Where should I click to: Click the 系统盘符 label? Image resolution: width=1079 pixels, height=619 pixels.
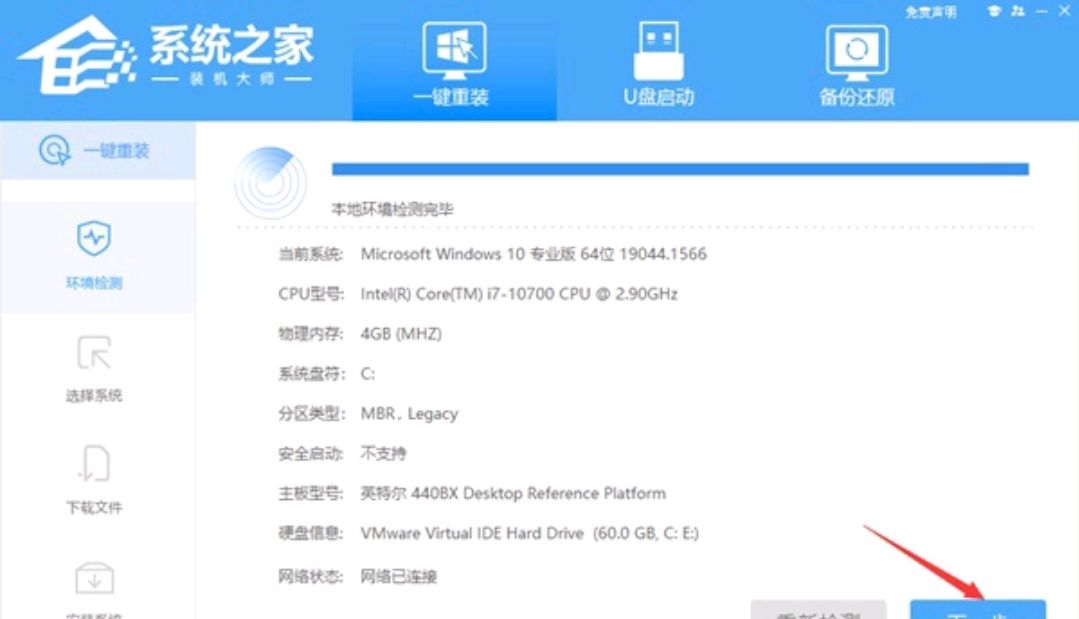pos(310,373)
